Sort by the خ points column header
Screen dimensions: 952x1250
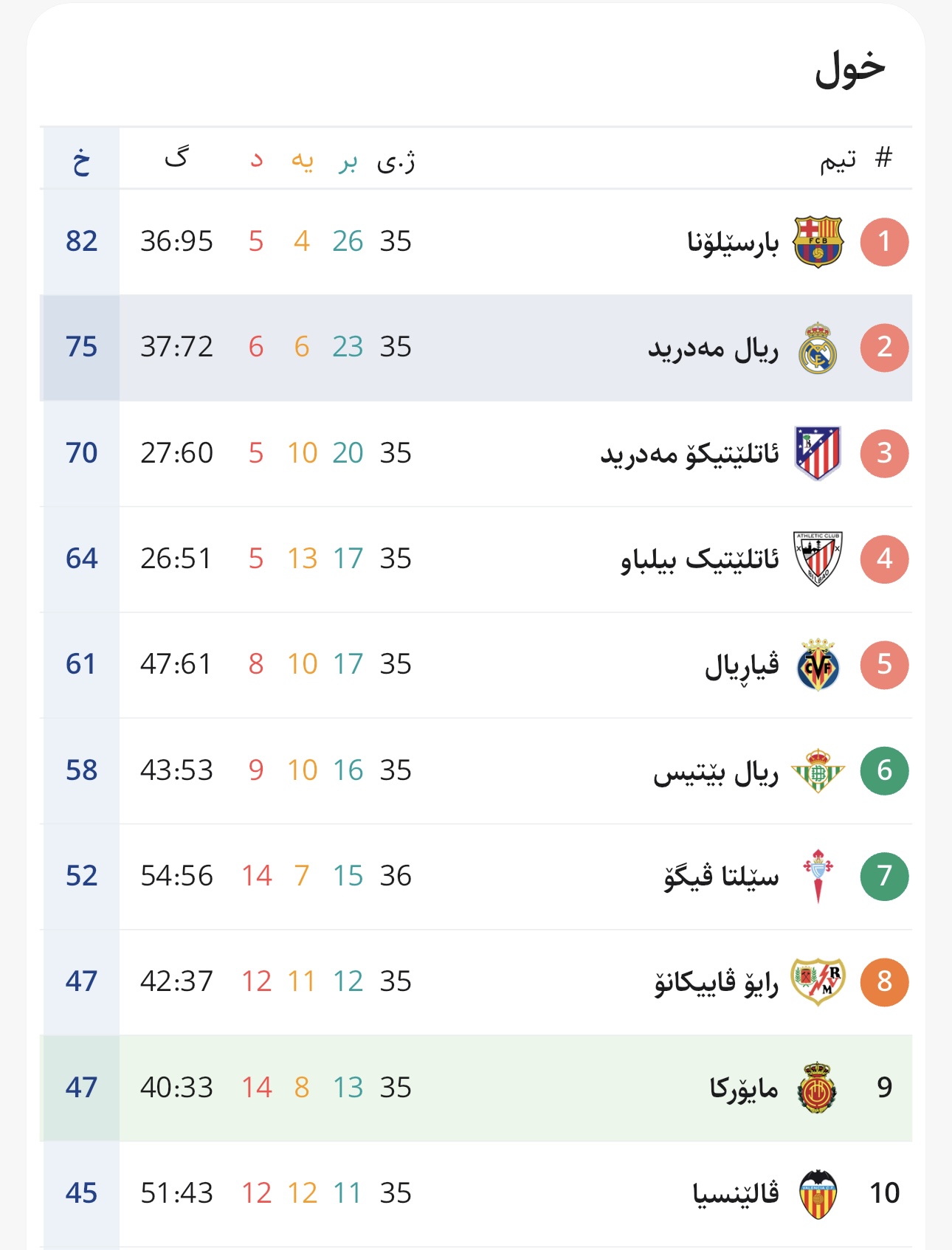[81, 159]
